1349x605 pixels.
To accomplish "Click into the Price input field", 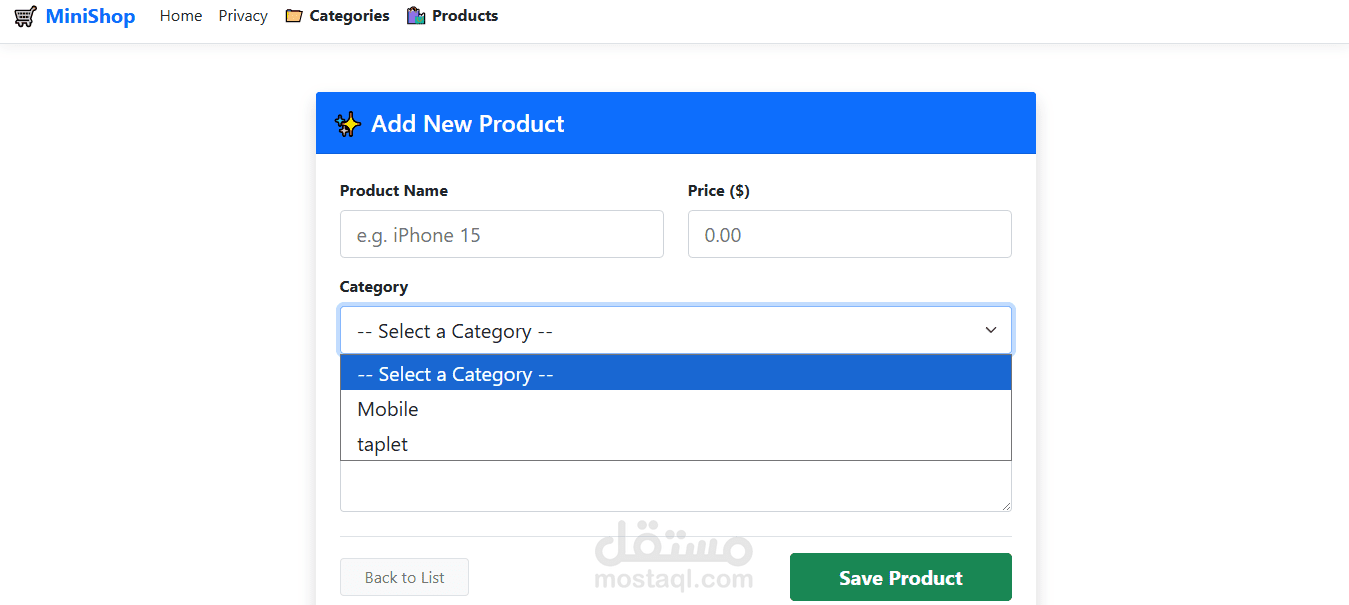I will pyautogui.click(x=849, y=234).
